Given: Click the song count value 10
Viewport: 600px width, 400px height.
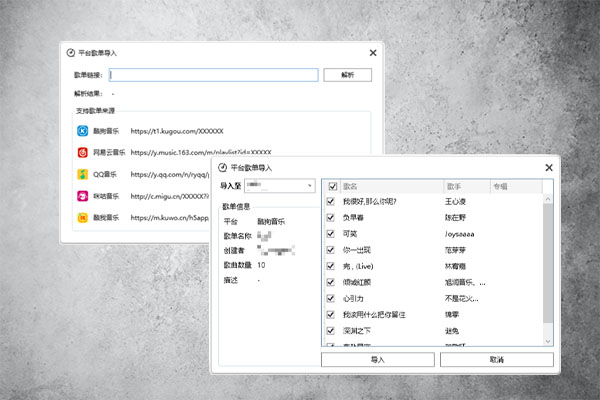Looking at the screenshot, I should coord(261,265).
